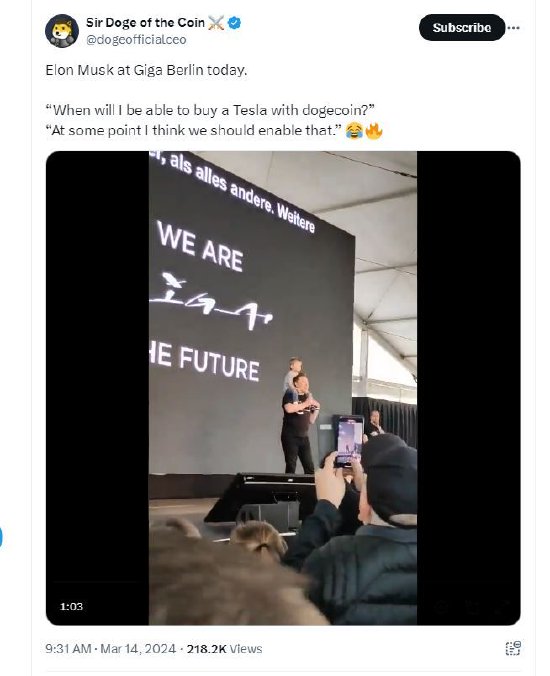
Task: Open the three-dot more options menu
Action: click(x=513, y=28)
